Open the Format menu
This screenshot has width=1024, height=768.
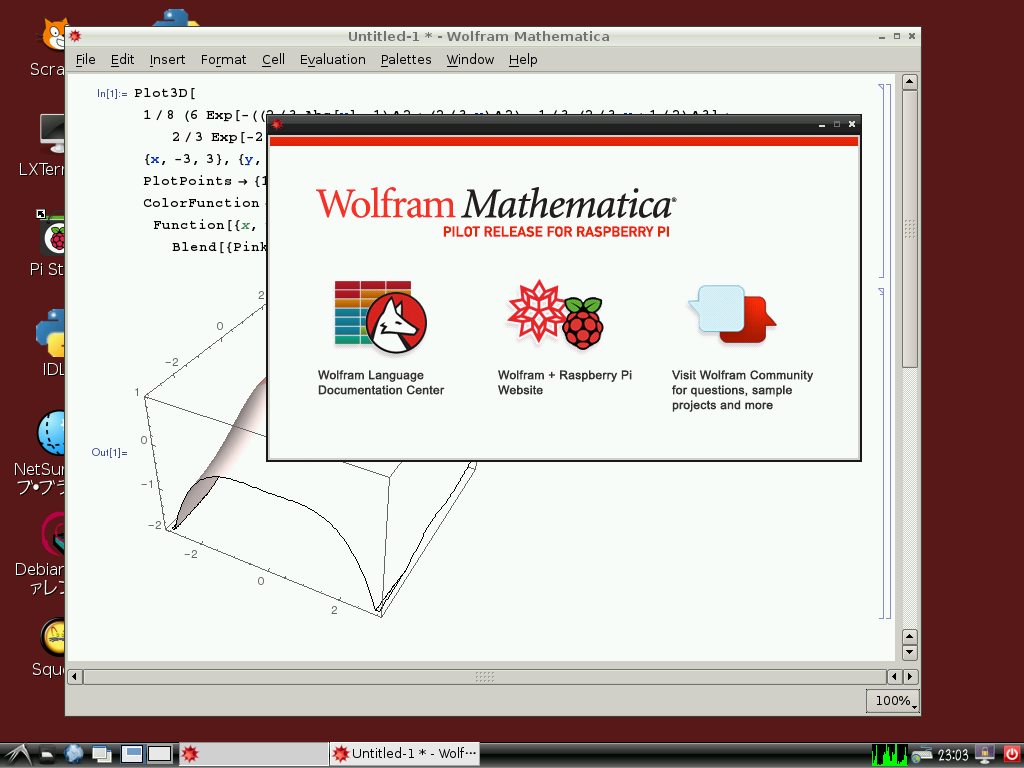[223, 59]
